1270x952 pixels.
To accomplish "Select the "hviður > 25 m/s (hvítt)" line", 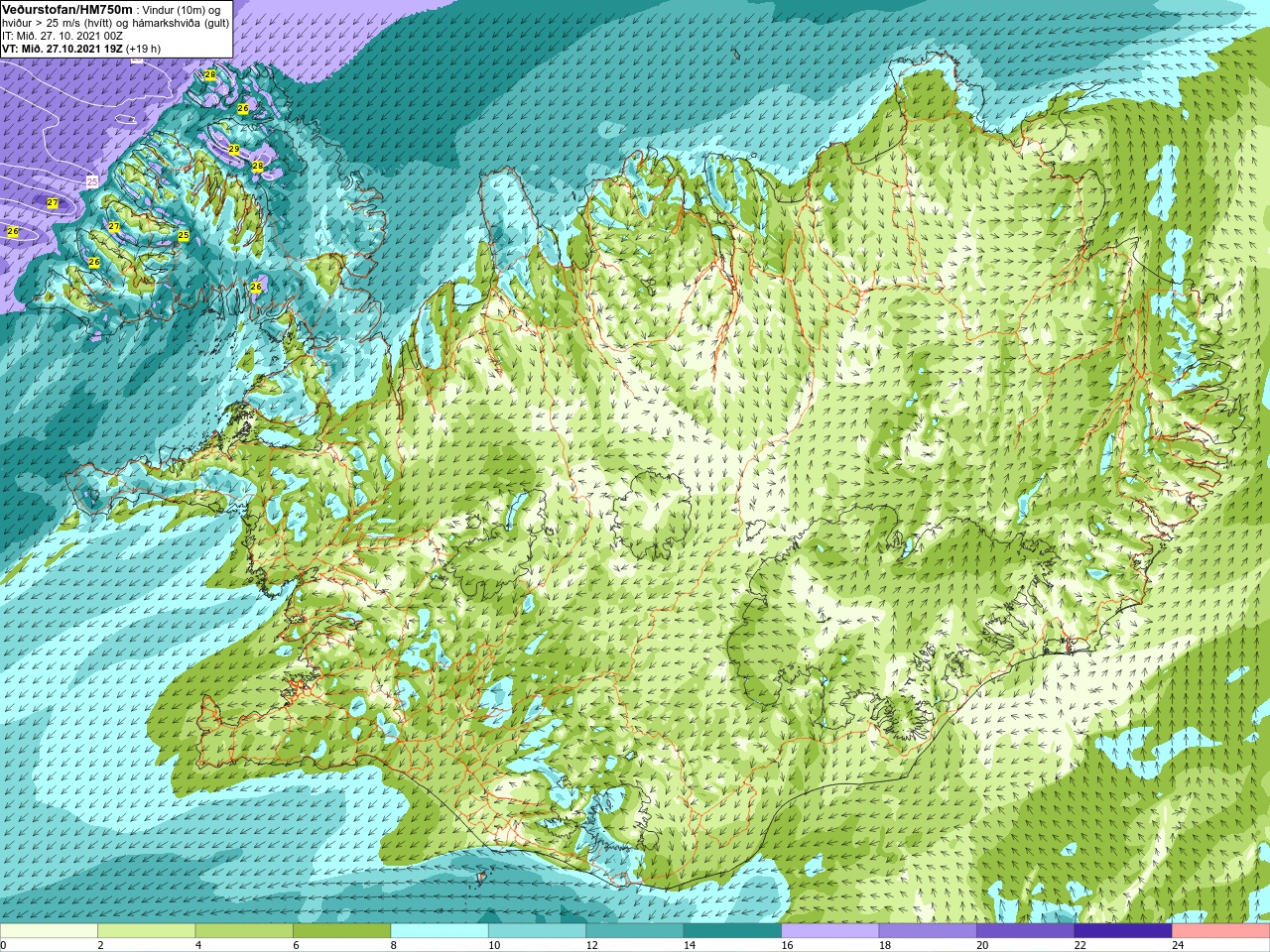I will (x=59, y=23).
